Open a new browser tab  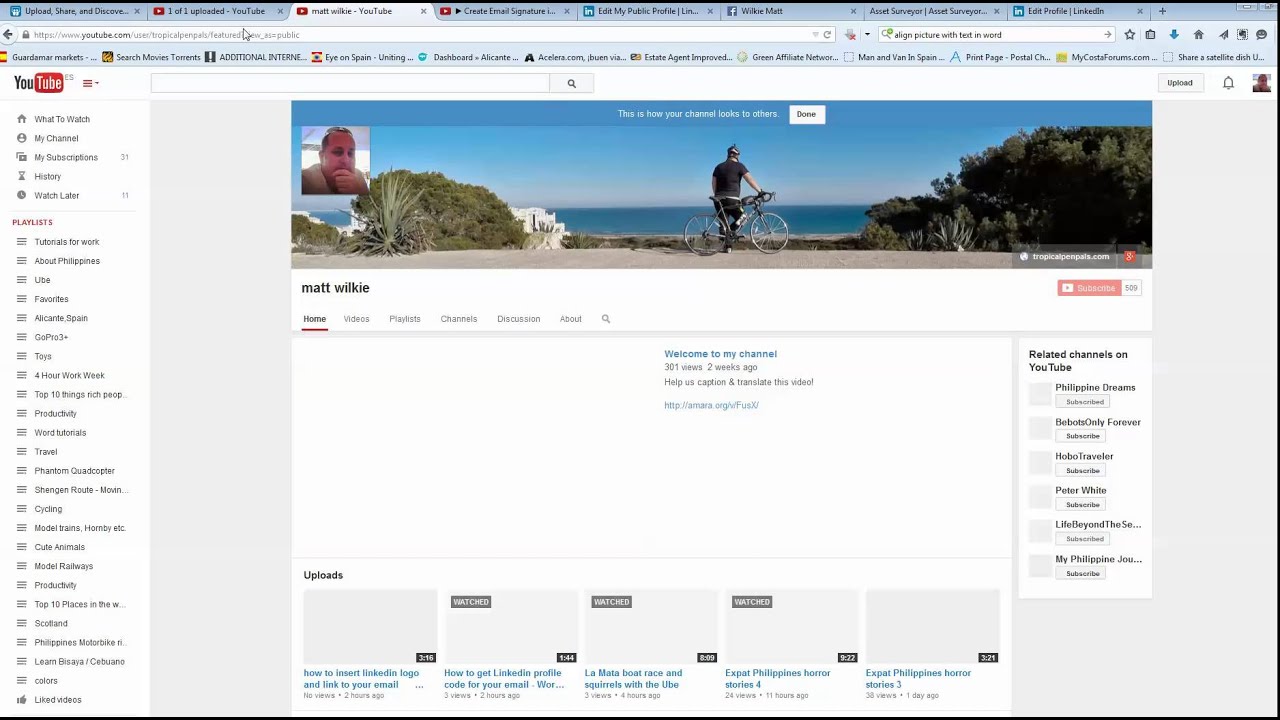(x=1162, y=11)
